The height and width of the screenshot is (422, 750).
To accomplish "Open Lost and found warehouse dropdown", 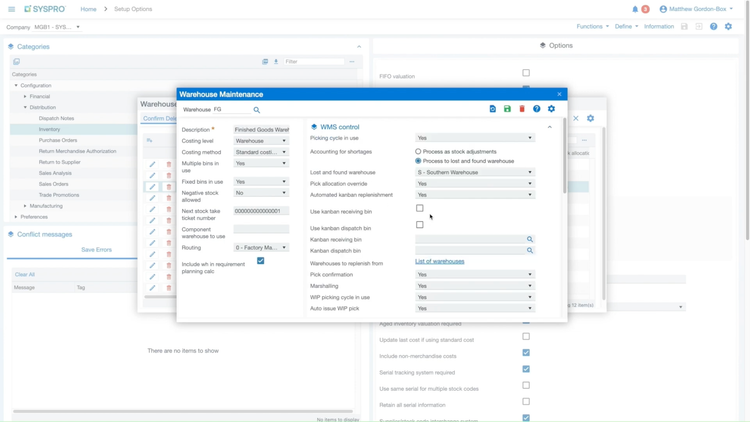I will click(x=475, y=172).
